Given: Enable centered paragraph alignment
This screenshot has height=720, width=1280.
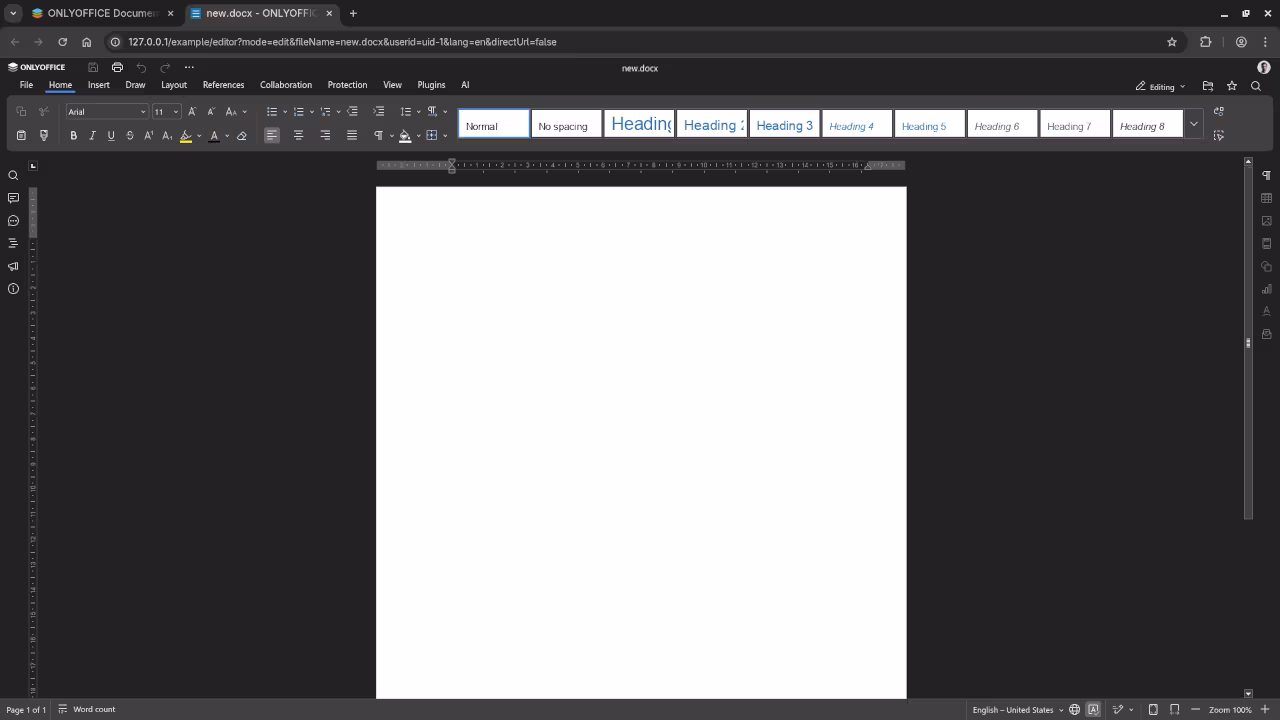Looking at the screenshot, I should pyautogui.click(x=298, y=135).
